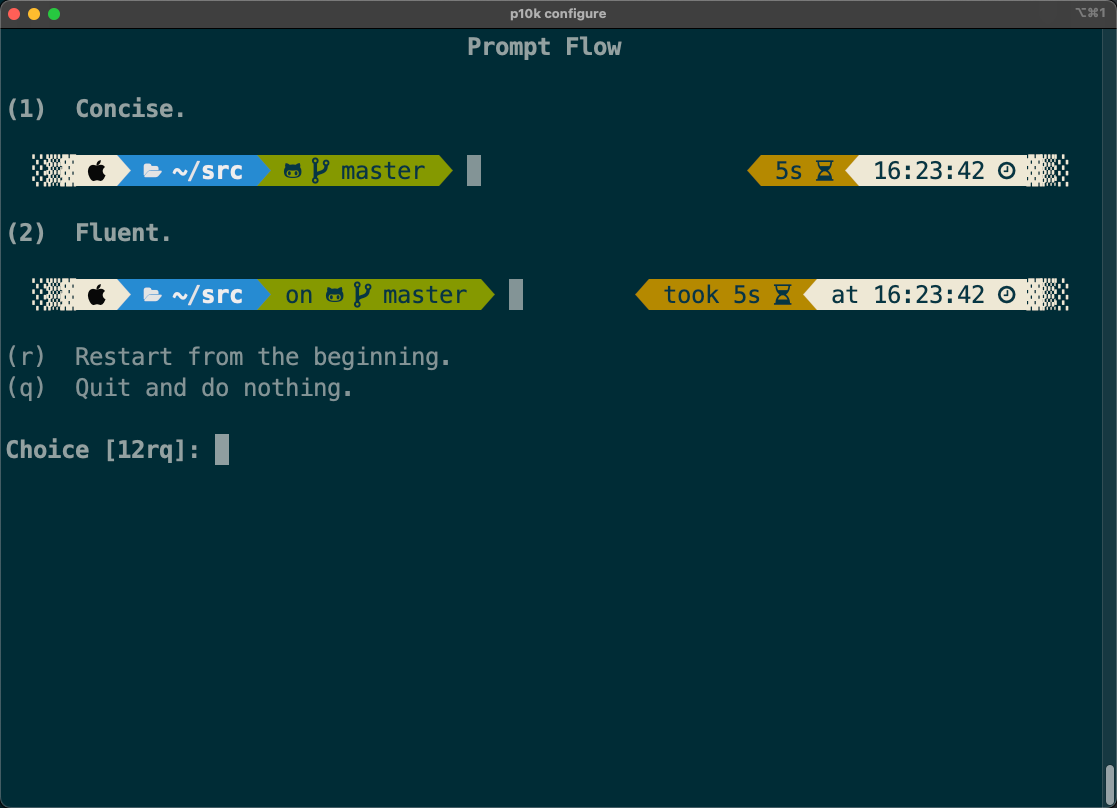Viewport: 1117px width, 808px height.
Task: Click the Choice [12rq] input cursor
Action: pos(222,450)
